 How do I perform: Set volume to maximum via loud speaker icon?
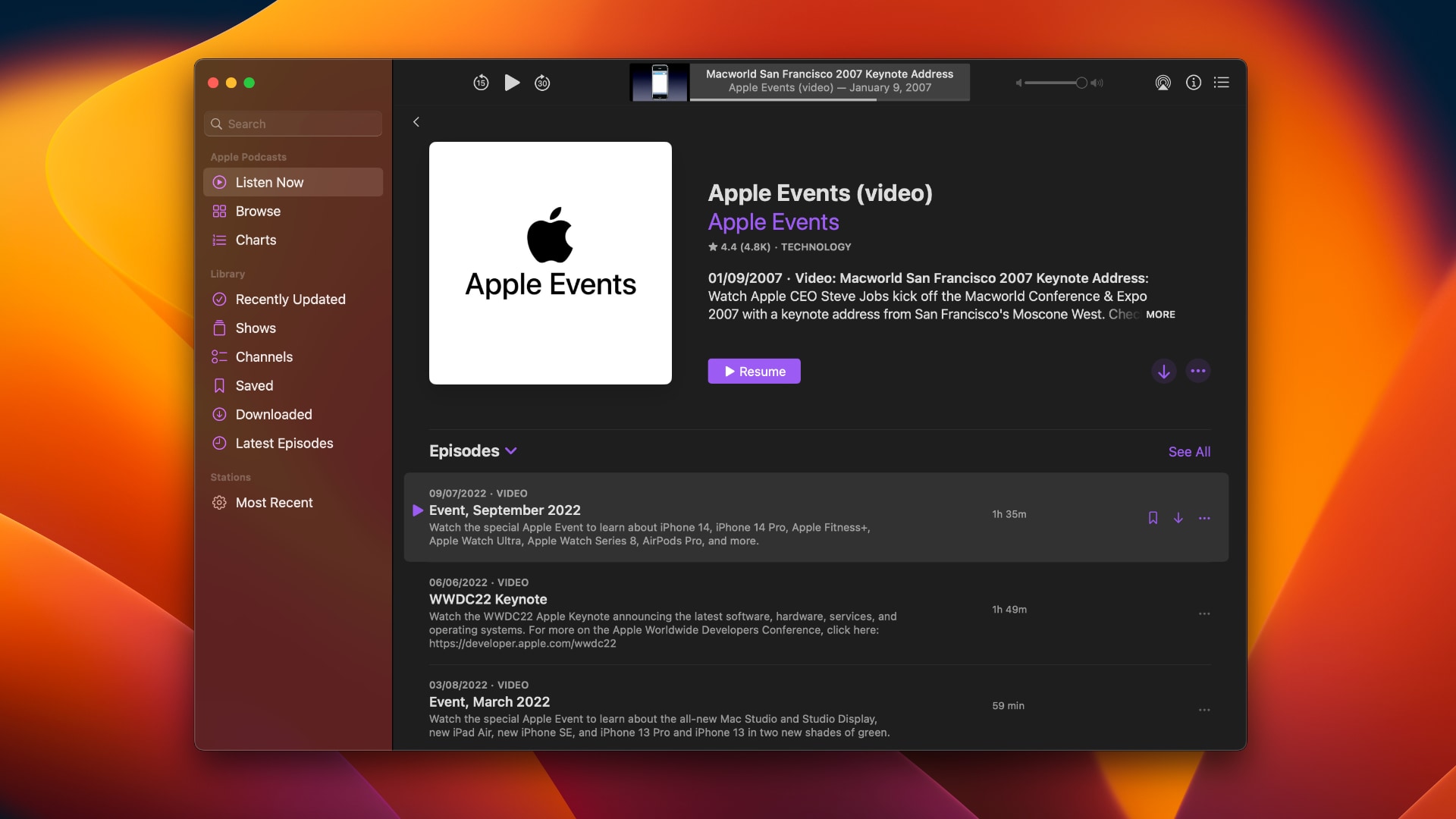point(1097,83)
